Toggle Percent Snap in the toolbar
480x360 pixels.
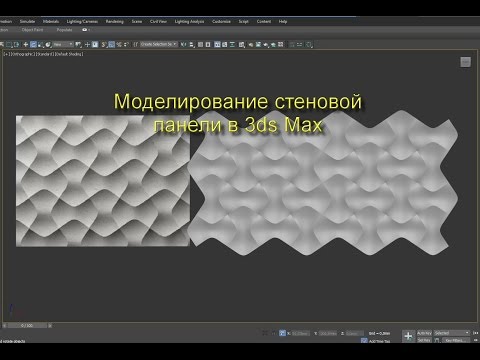119,44
